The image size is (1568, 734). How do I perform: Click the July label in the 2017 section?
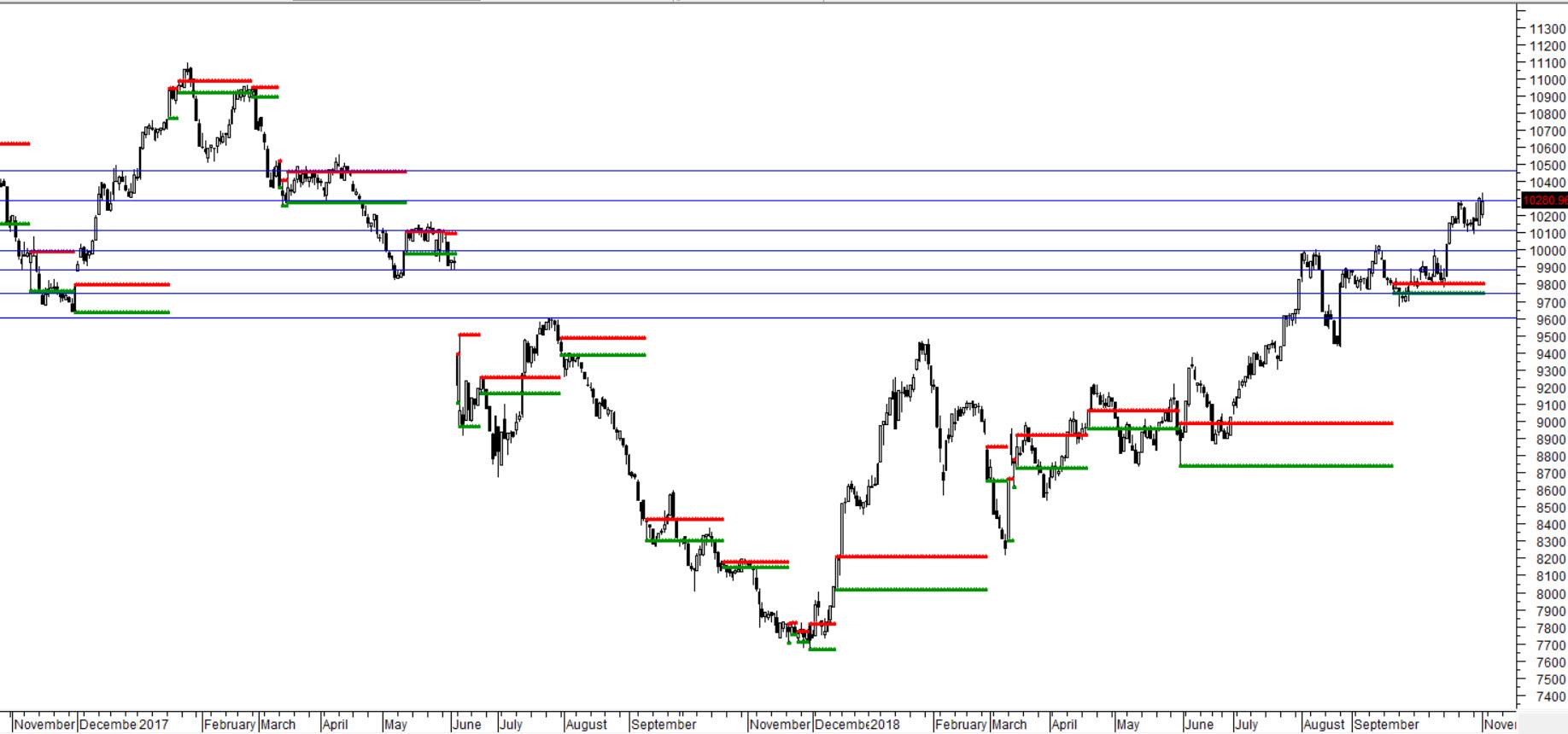pyautogui.click(x=511, y=724)
